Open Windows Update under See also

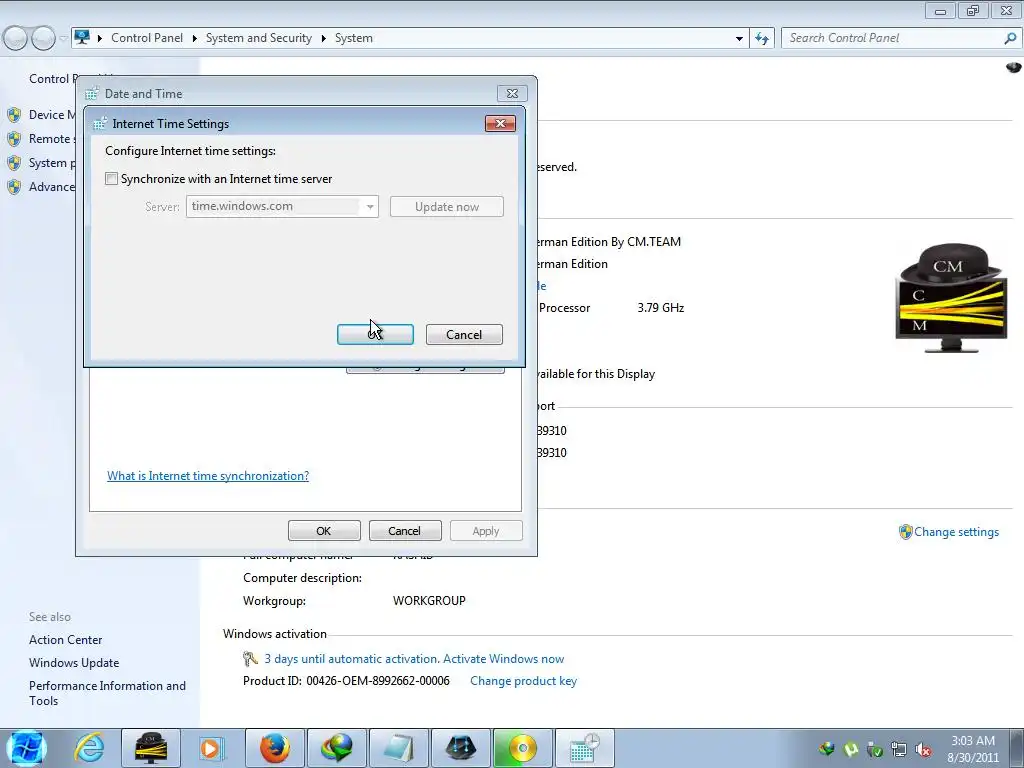click(74, 663)
